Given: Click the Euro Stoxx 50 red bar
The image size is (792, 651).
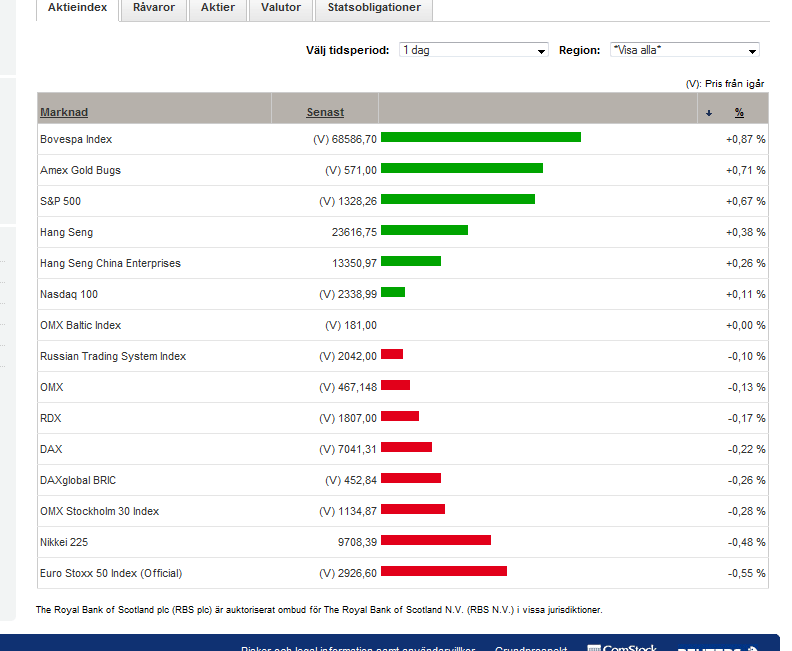Looking at the screenshot, I should pos(444,571).
